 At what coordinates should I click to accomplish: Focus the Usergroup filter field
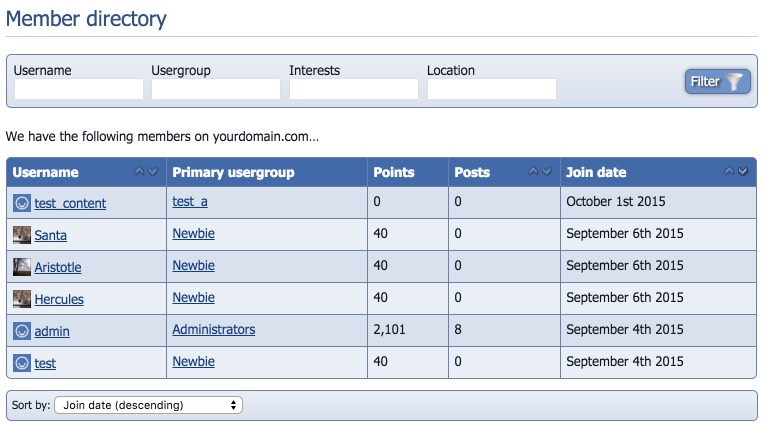216,89
